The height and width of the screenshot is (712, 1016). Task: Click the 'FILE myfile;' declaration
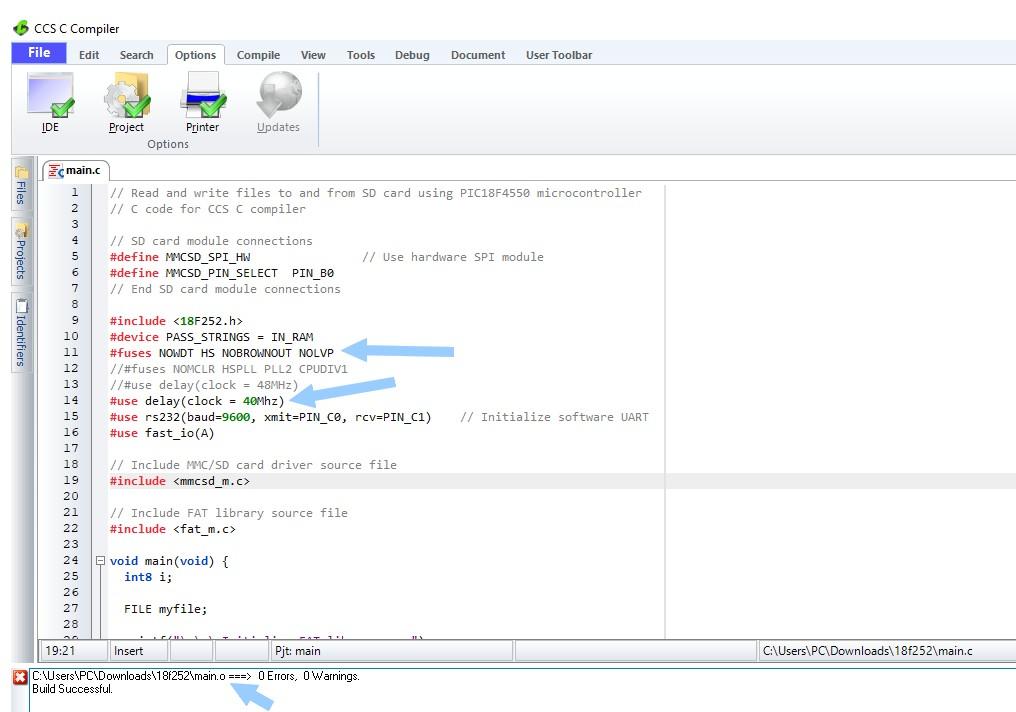165,609
